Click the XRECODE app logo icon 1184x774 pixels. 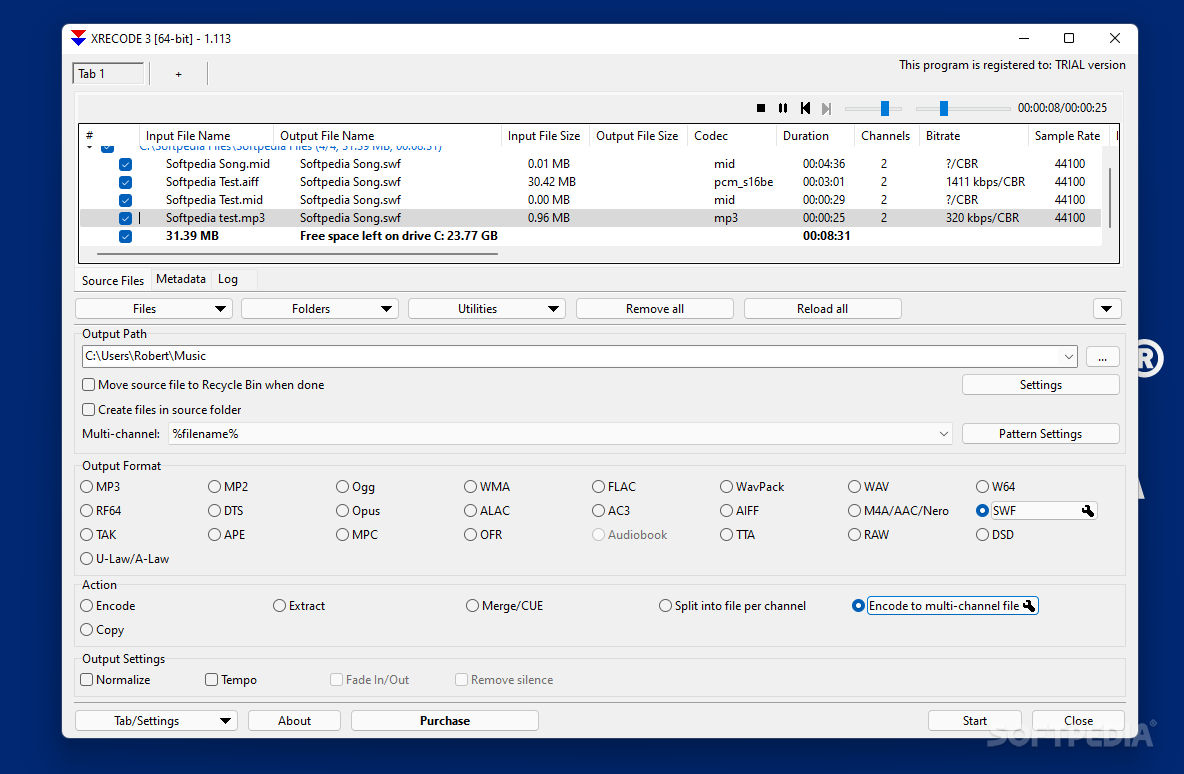(78, 38)
